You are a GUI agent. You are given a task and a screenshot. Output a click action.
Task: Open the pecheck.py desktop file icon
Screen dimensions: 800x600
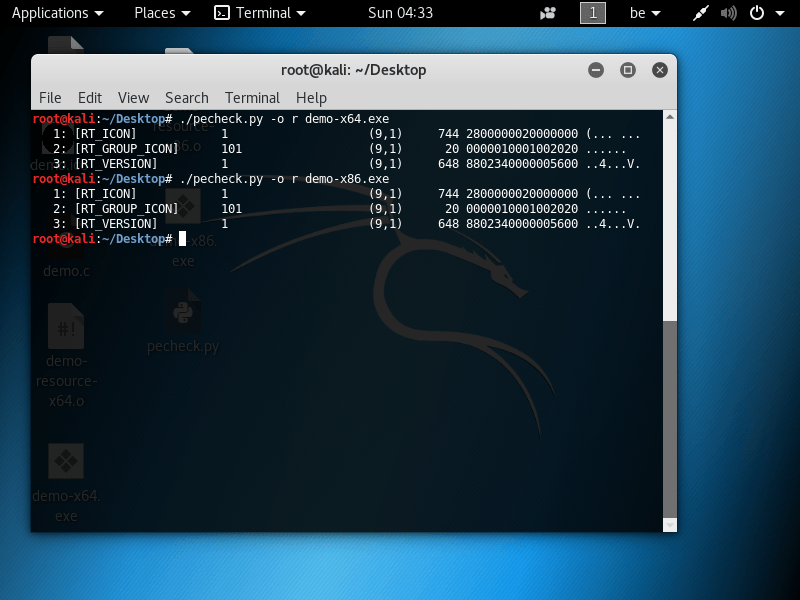183,312
